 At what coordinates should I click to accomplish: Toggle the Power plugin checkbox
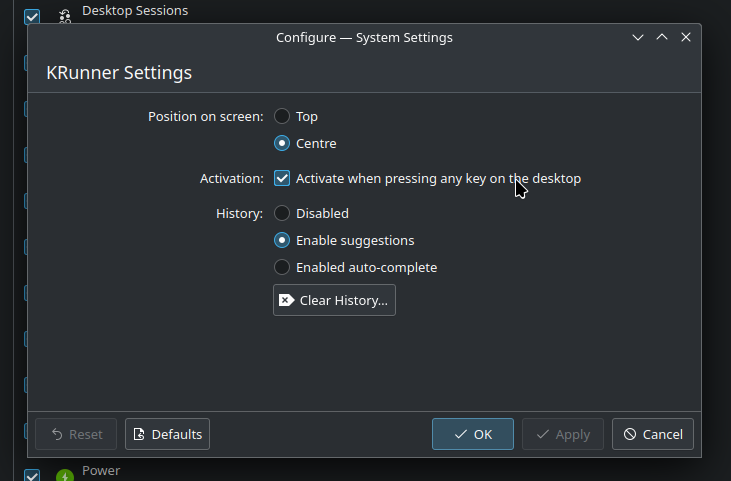tap(32, 475)
